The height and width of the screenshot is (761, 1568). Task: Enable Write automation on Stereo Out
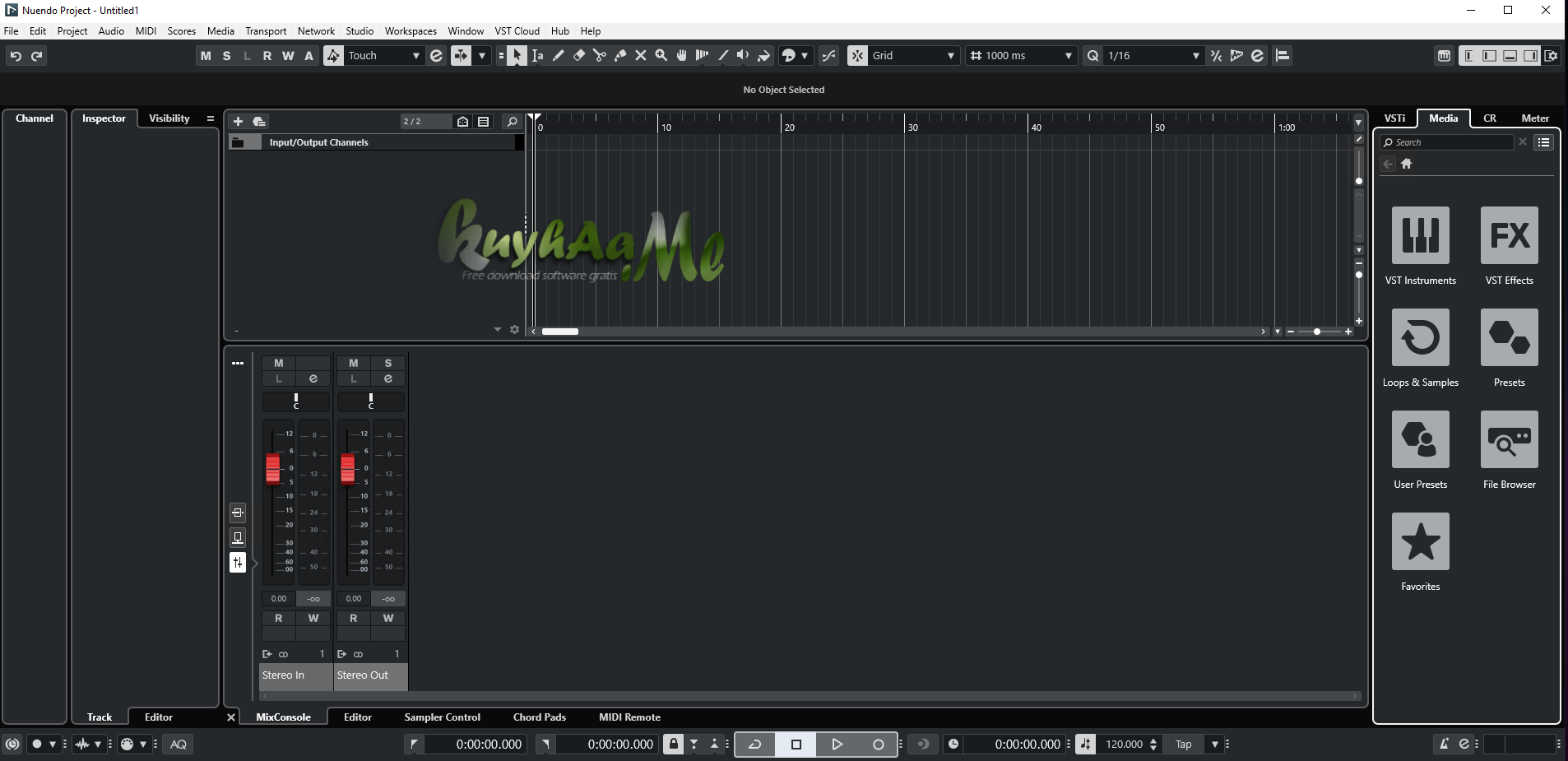(388, 618)
